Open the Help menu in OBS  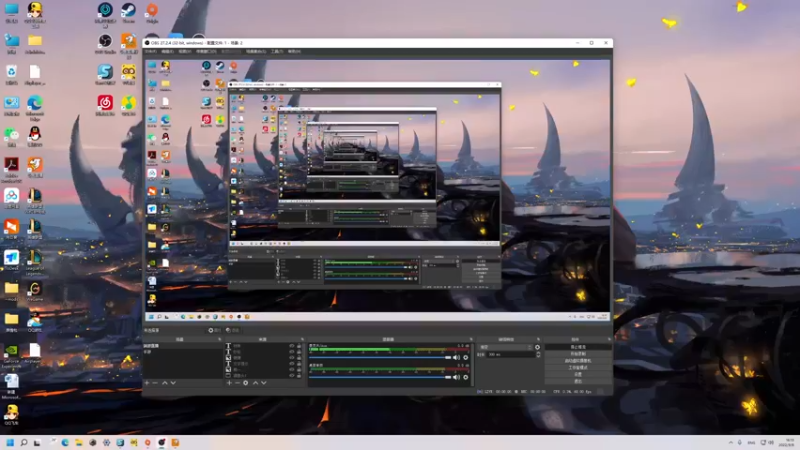[294, 52]
